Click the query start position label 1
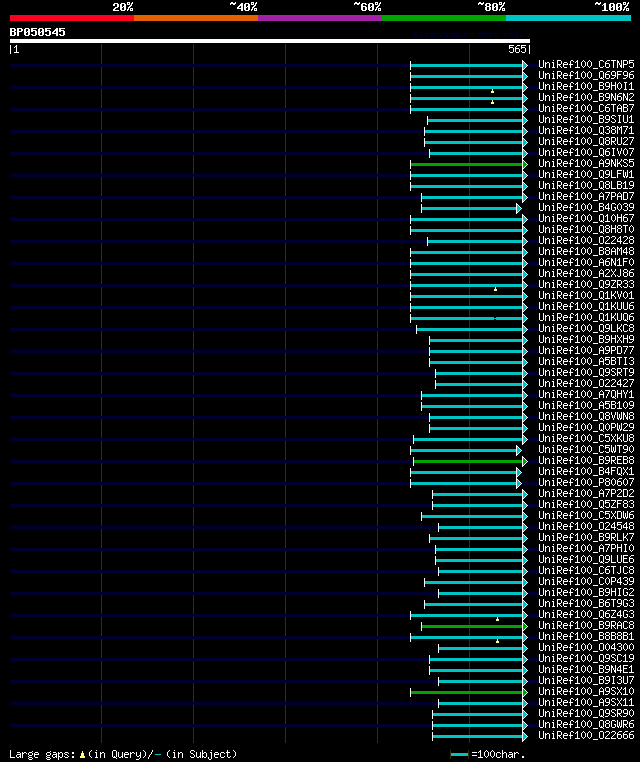The width and height of the screenshot is (640, 762). click(17, 50)
